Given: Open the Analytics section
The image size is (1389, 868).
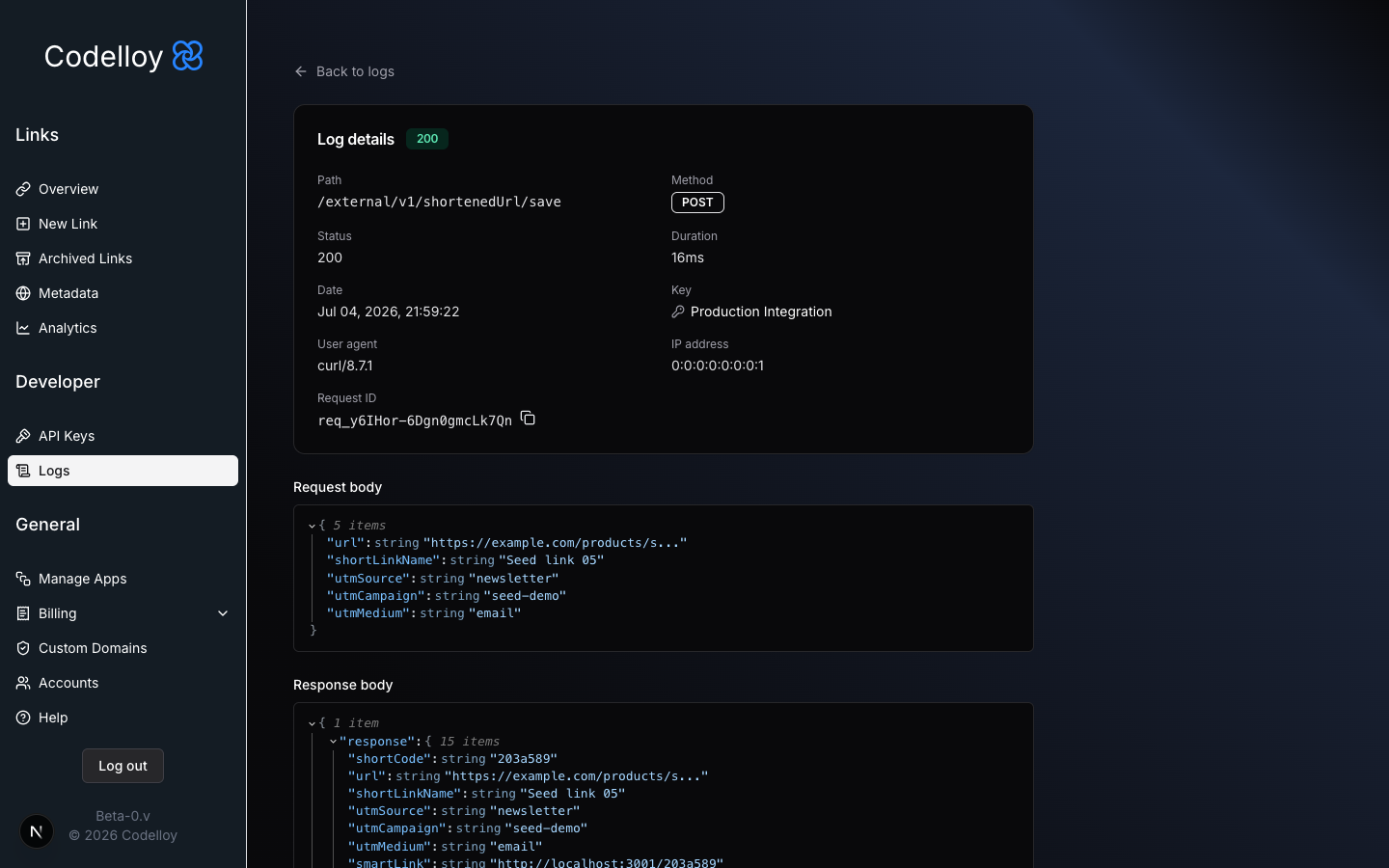Looking at the screenshot, I should (123, 328).
